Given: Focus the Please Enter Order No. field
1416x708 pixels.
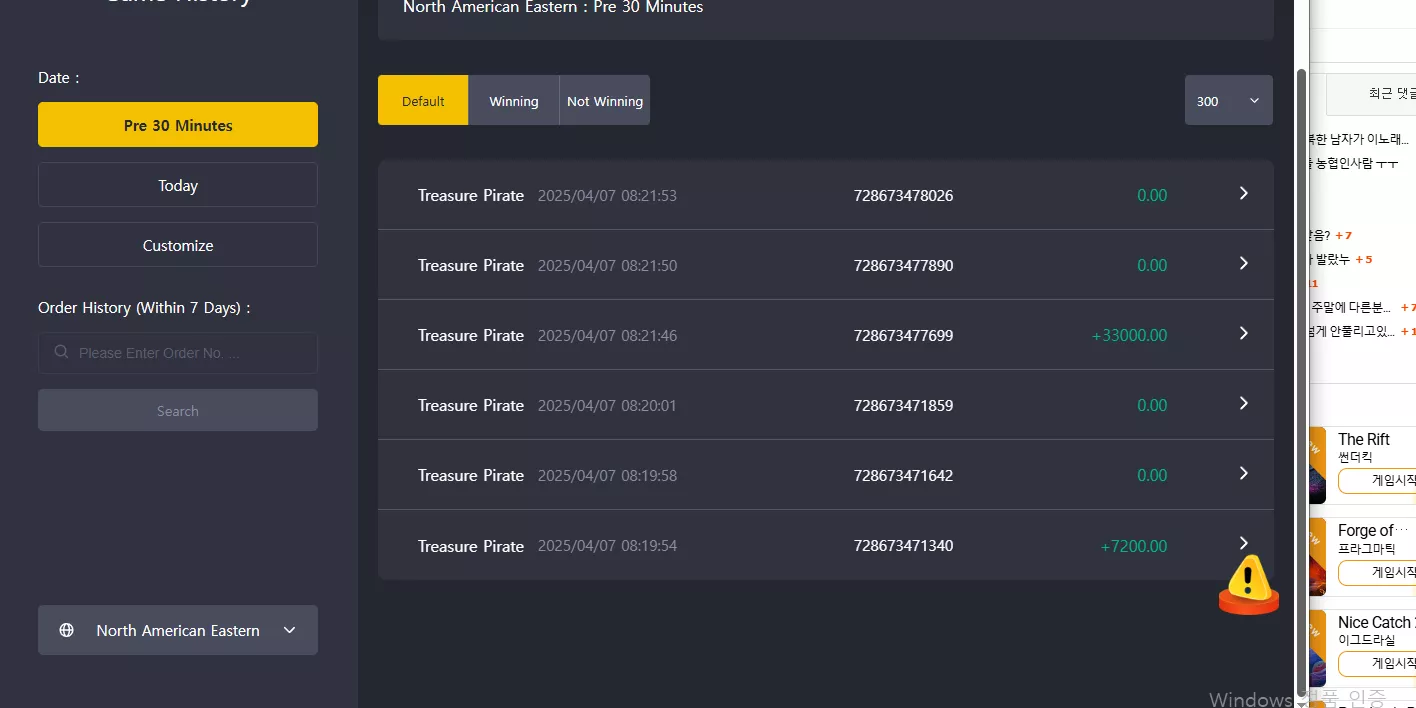Looking at the screenshot, I should click(178, 353).
